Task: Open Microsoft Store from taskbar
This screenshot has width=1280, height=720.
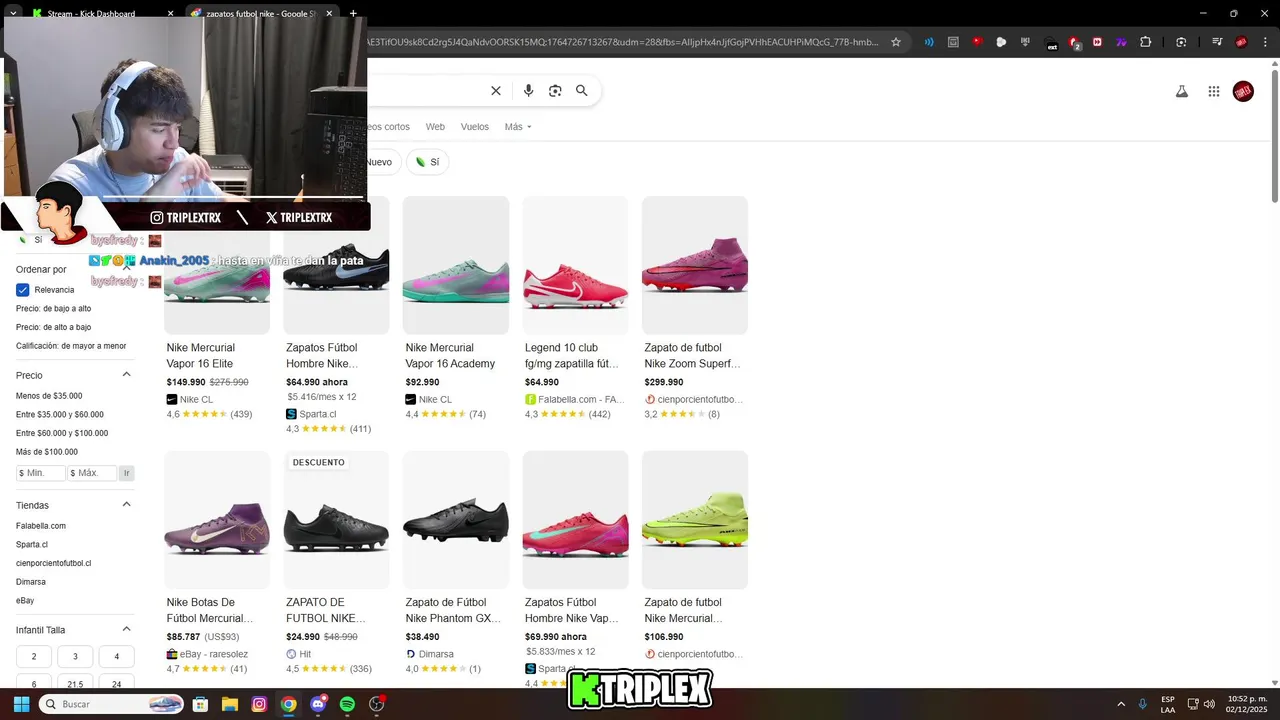Action: pos(200,704)
